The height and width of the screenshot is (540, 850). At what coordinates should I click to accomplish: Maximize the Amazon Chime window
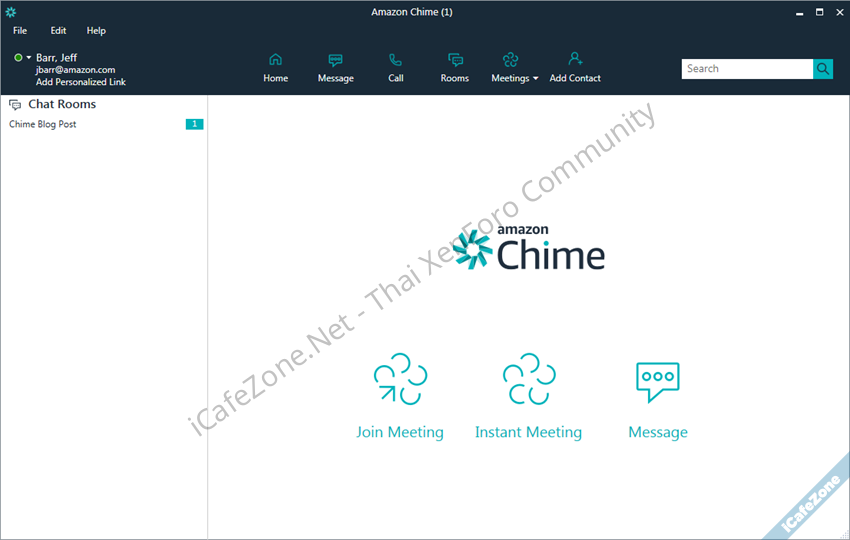coord(819,12)
